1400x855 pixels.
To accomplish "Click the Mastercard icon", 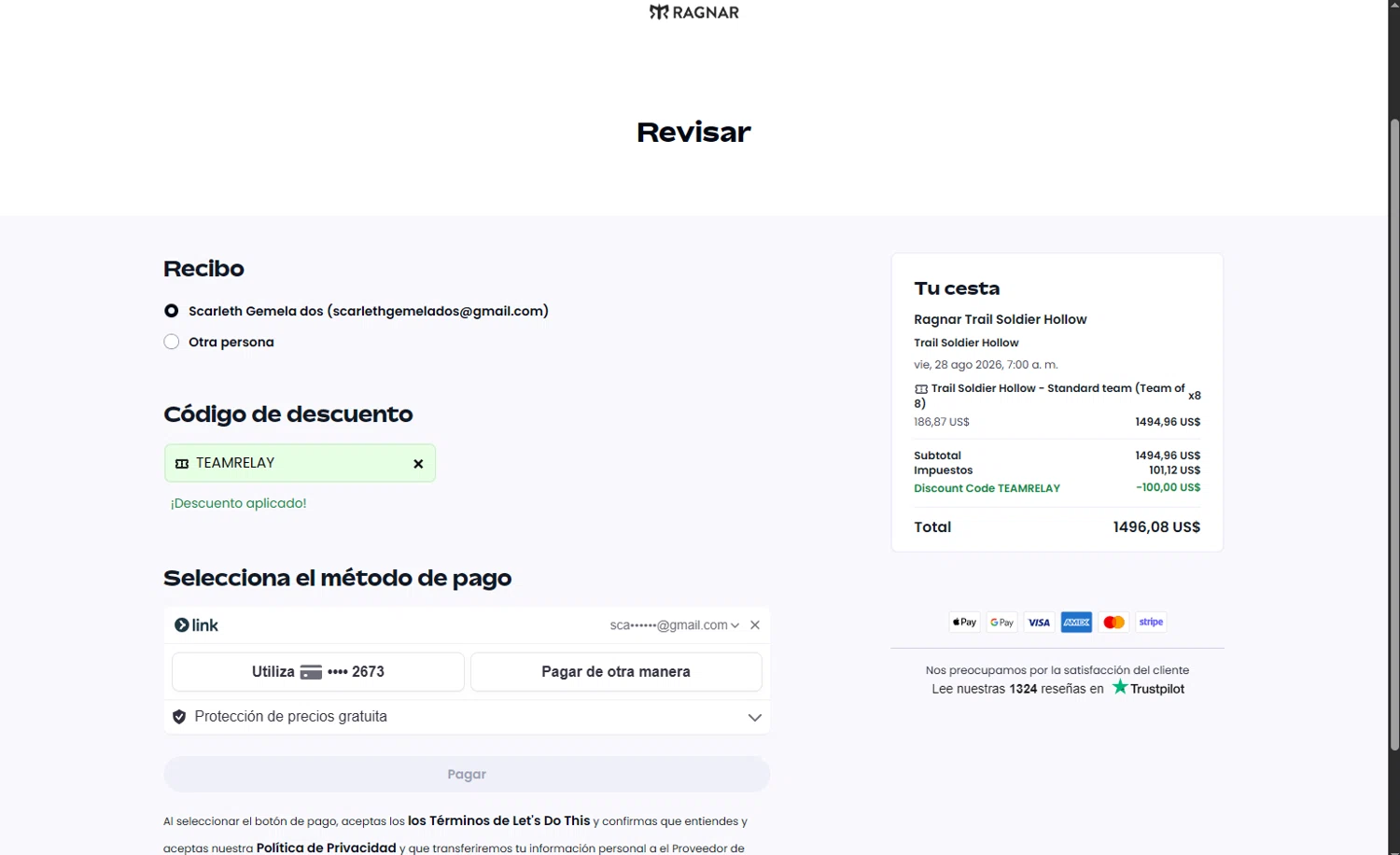I will click(x=1113, y=623).
